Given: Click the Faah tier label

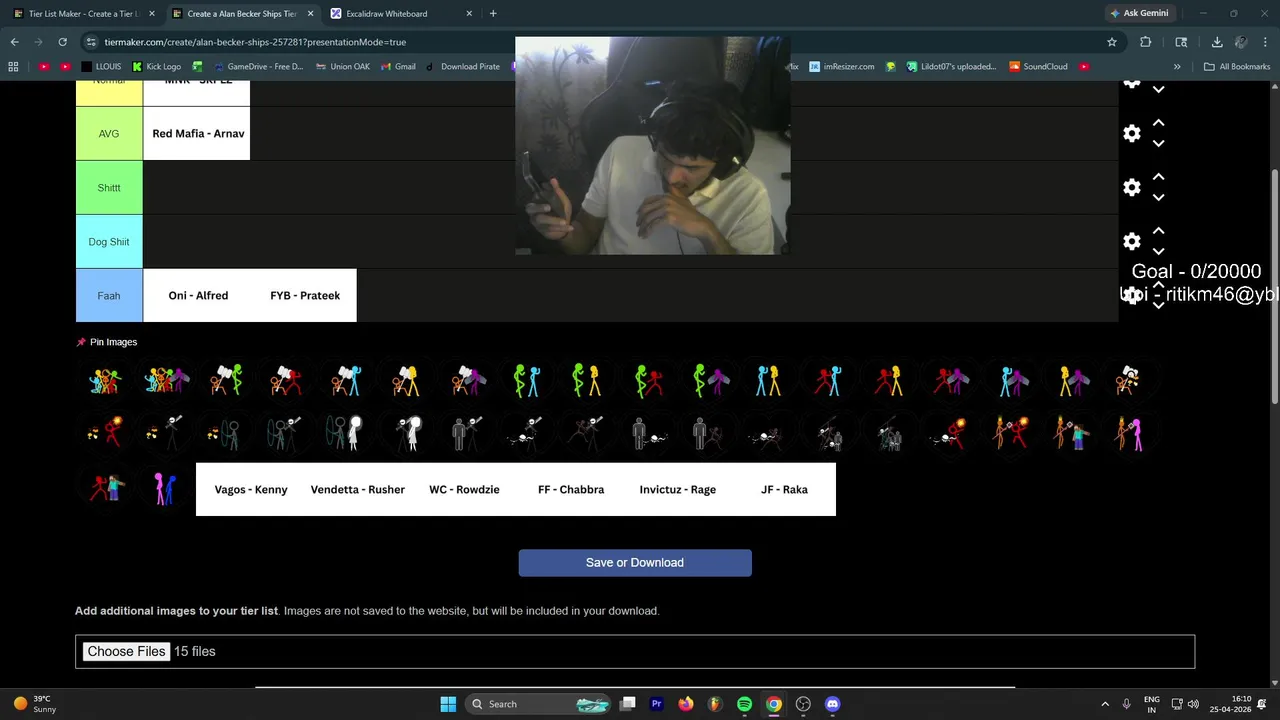Looking at the screenshot, I should coord(109,296).
